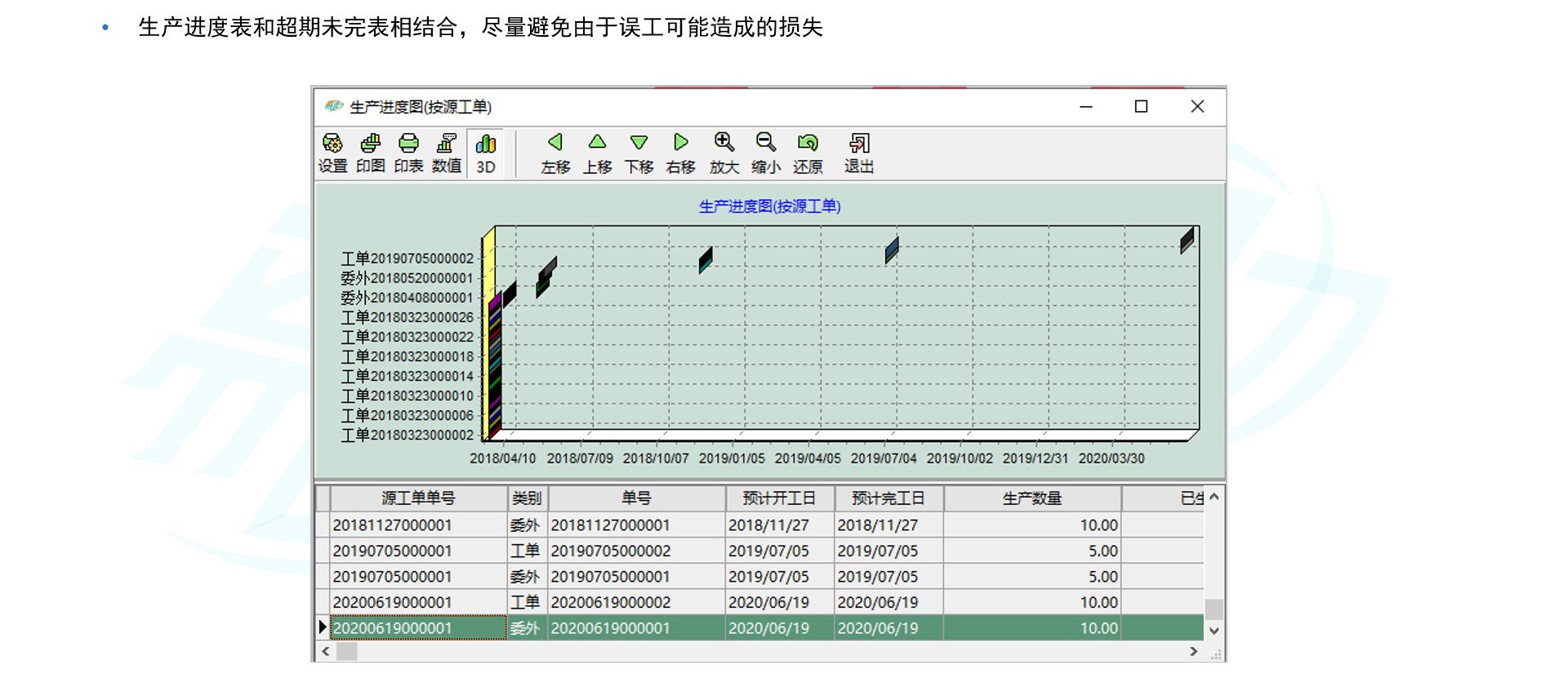Maximize the 生产进度图 window
1568x692 pixels.
tap(1141, 106)
